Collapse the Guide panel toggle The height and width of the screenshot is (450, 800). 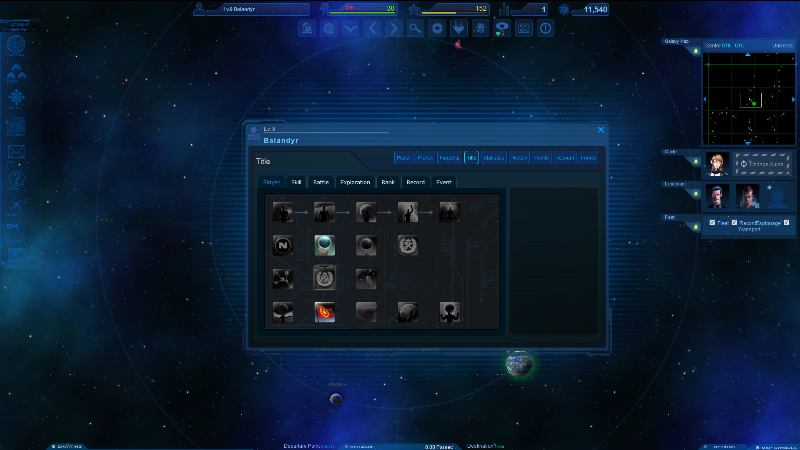pyautogui.click(x=695, y=161)
